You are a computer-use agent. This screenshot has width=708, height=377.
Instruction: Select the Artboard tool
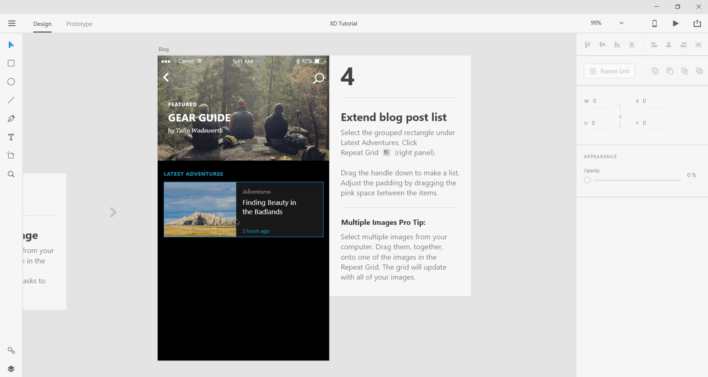click(x=11, y=156)
